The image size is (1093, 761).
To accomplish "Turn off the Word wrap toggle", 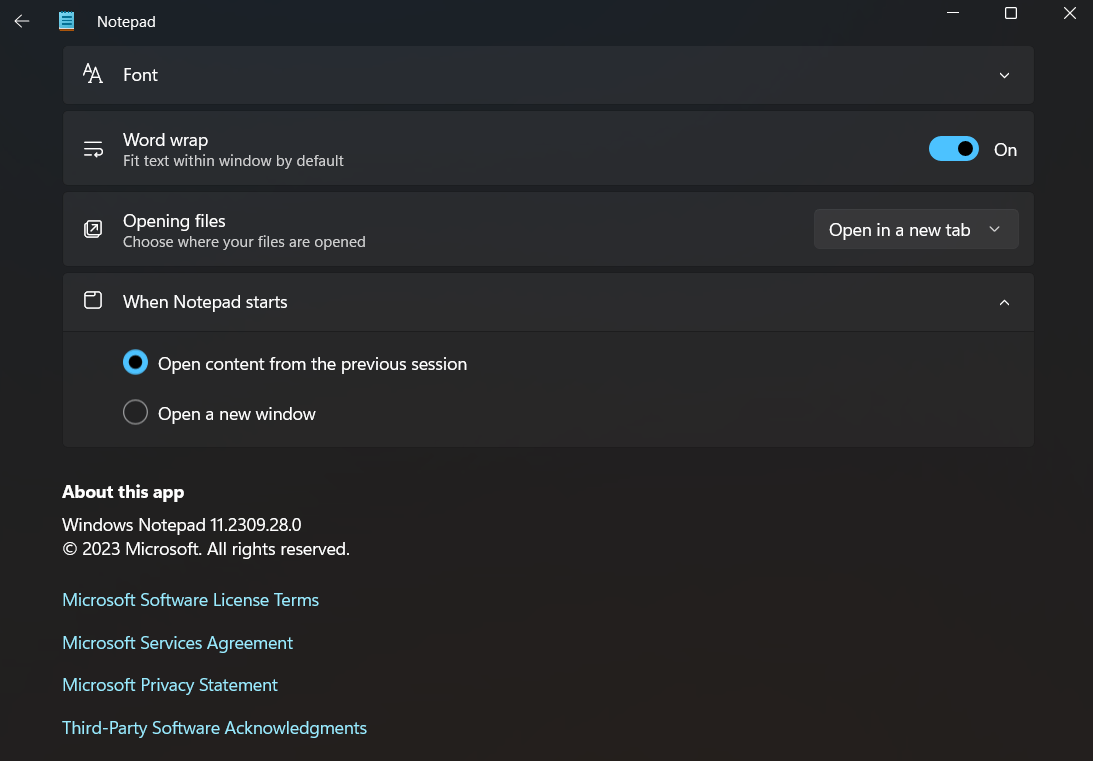I will [954, 148].
